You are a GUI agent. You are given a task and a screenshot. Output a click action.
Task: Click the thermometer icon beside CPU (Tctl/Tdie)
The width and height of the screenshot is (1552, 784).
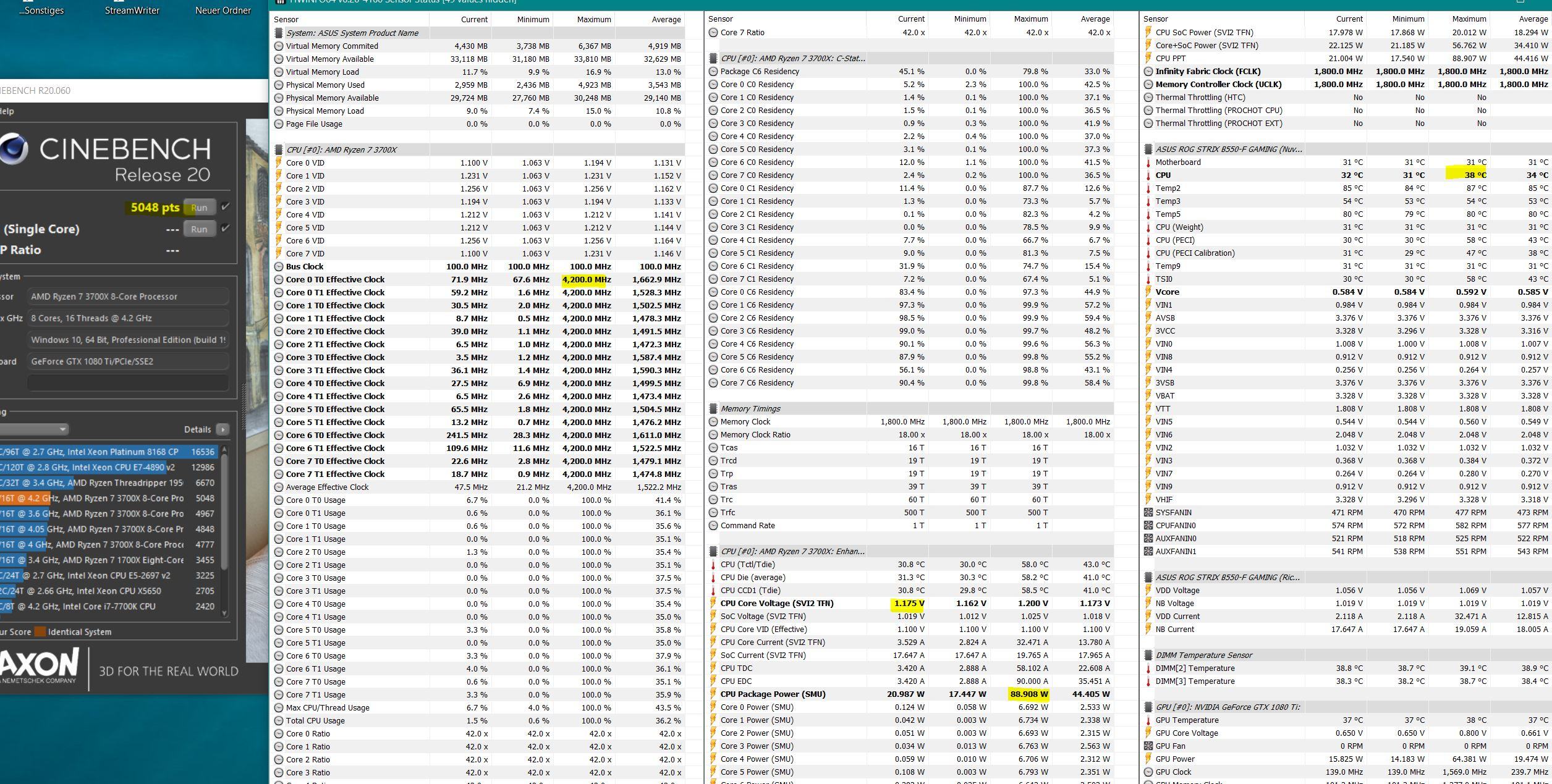713,564
